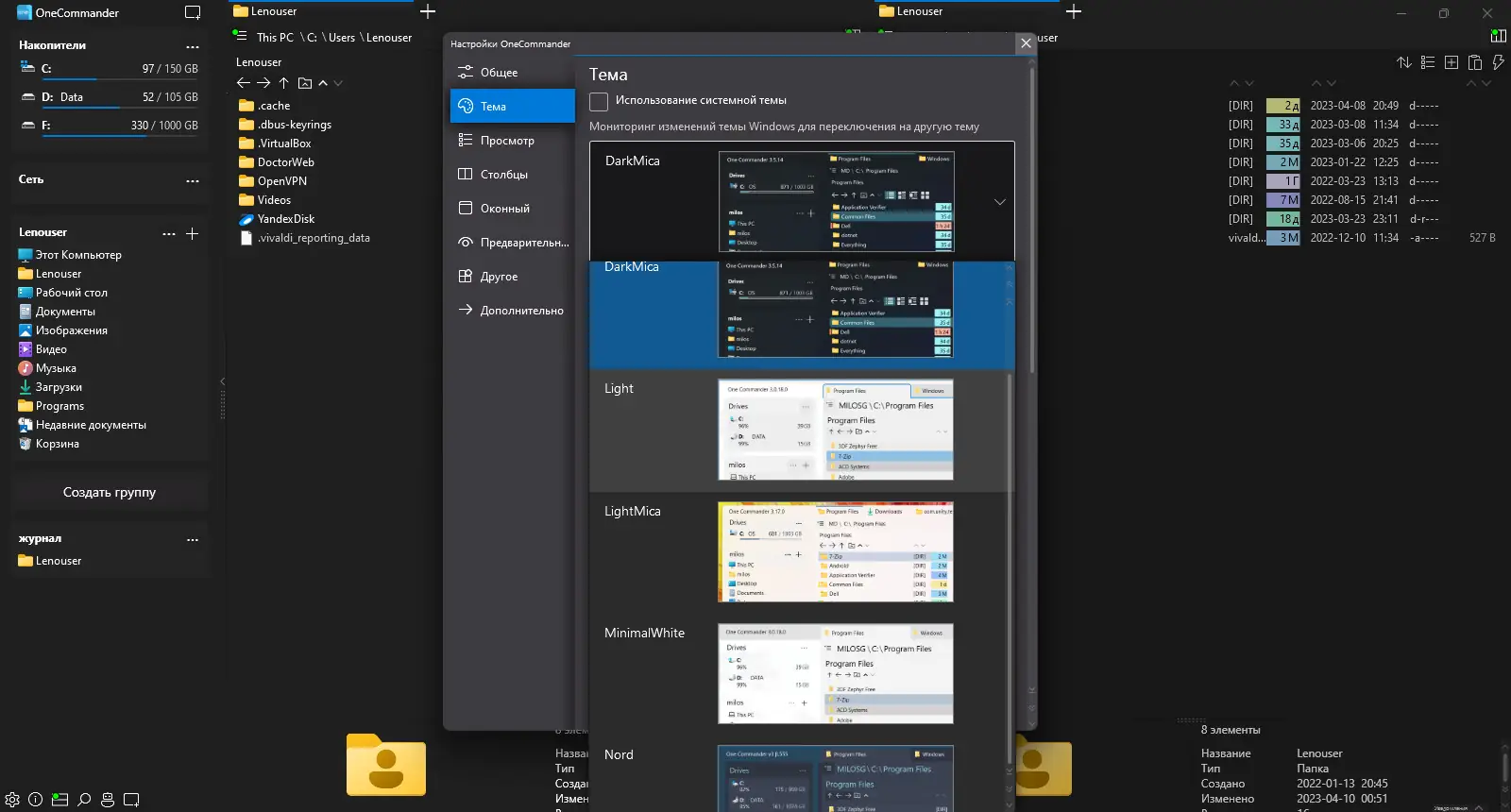Image resolution: width=1511 pixels, height=812 pixels.
Task: Open the Общее settings tab
Action: (x=513, y=73)
